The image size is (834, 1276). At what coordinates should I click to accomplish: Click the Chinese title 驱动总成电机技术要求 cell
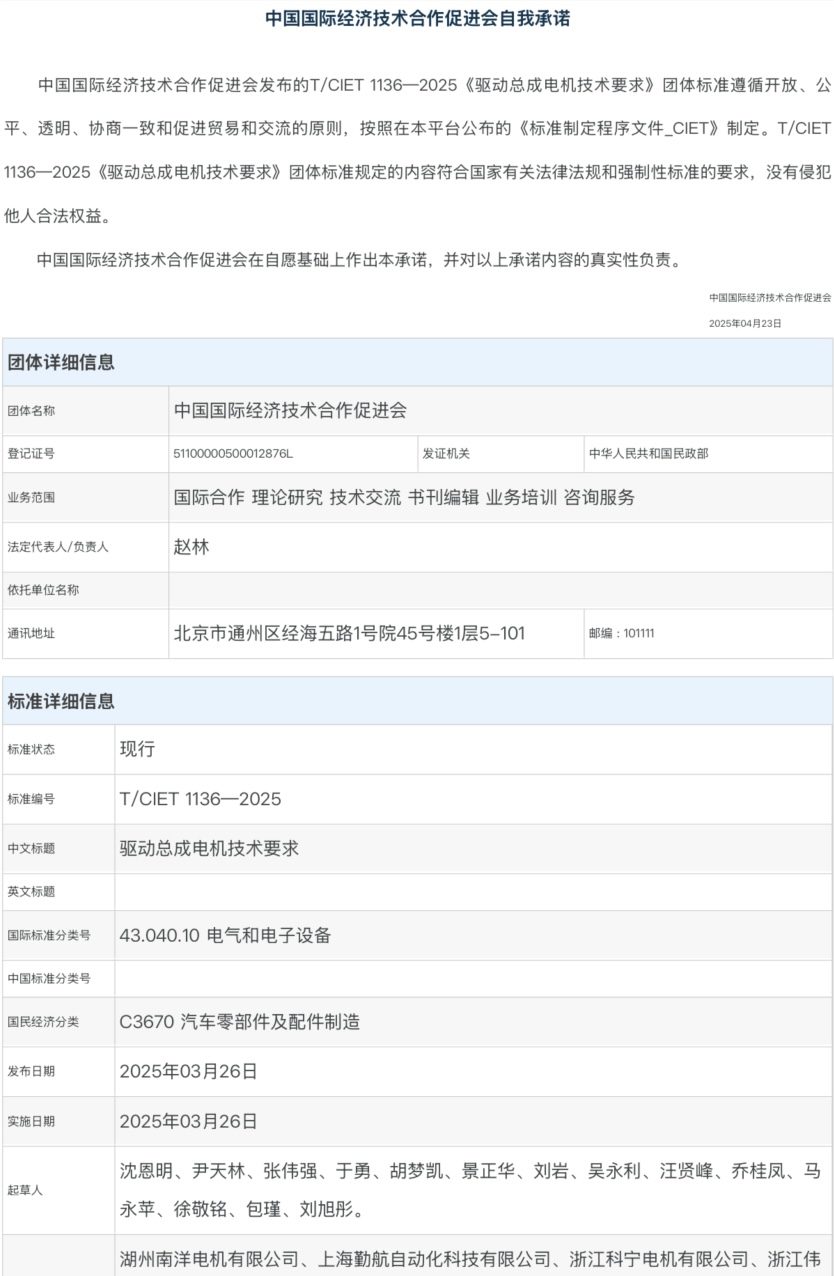point(209,848)
